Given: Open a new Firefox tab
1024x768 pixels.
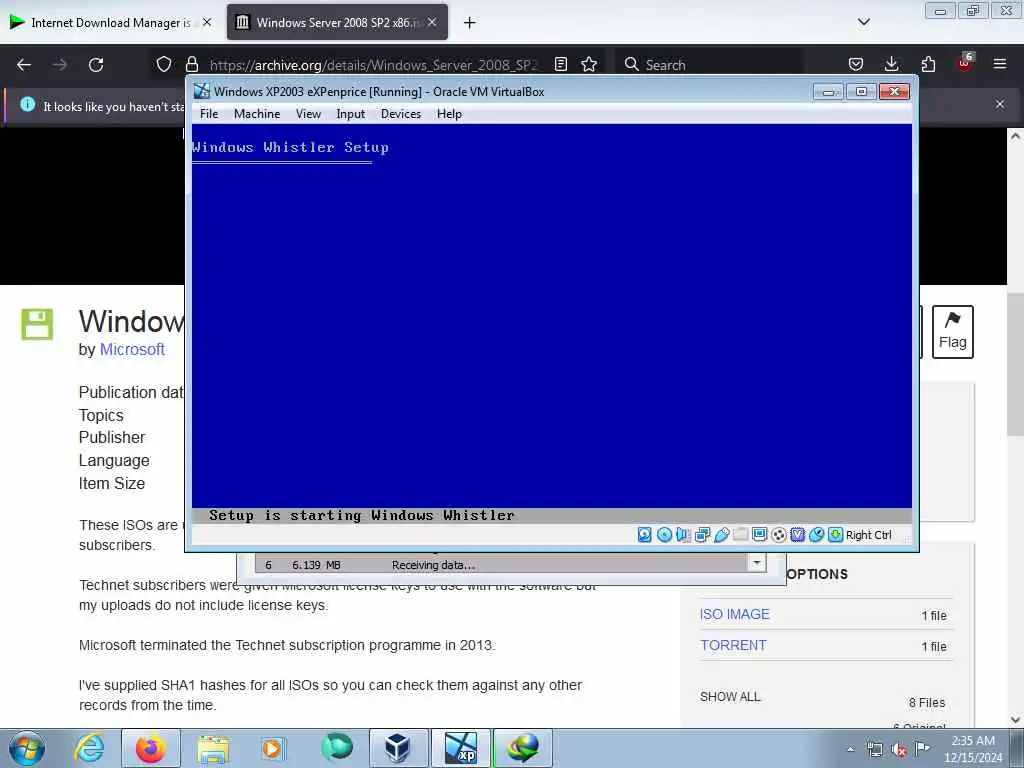Looking at the screenshot, I should tap(470, 23).
